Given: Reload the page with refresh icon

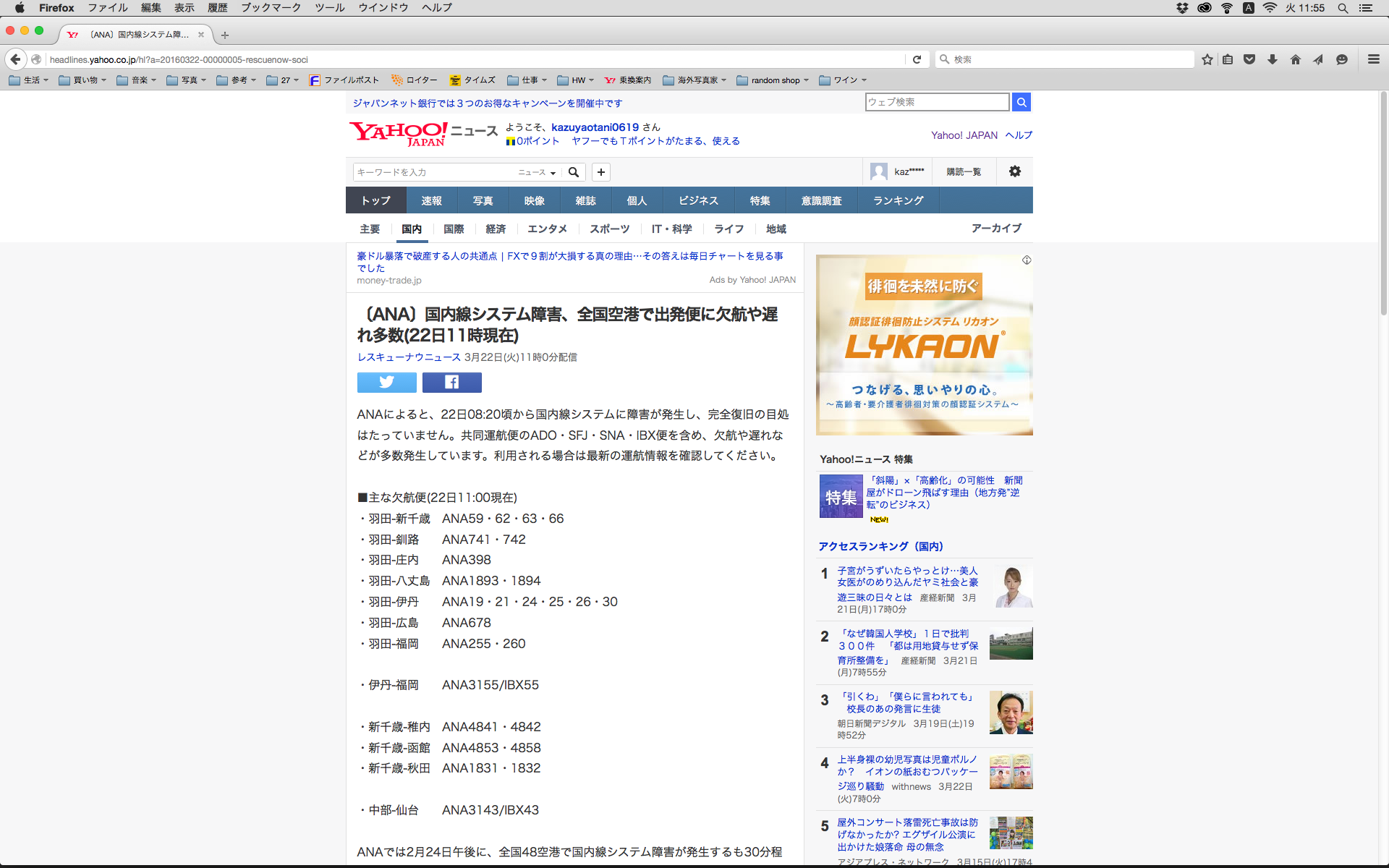Looking at the screenshot, I should click(917, 59).
